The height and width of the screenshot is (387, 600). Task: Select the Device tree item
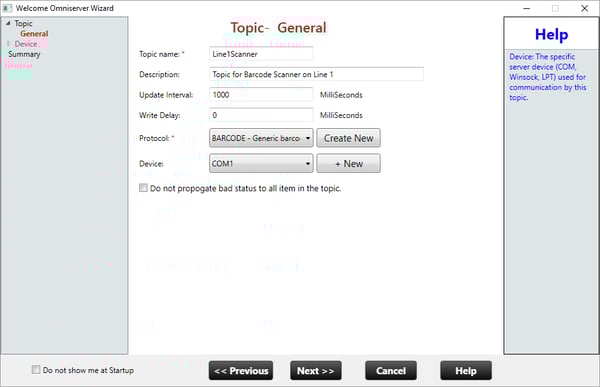point(26,44)
